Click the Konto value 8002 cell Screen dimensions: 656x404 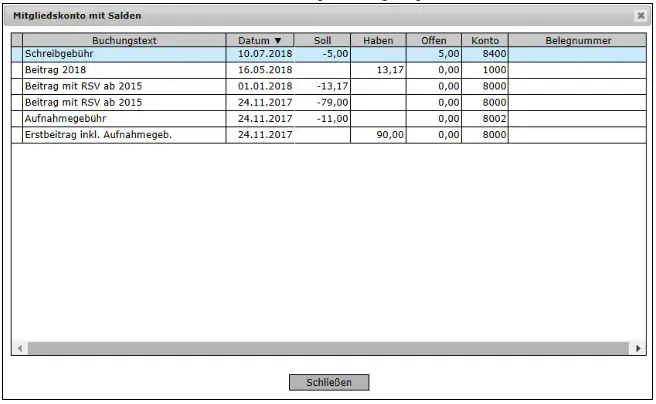484,118
